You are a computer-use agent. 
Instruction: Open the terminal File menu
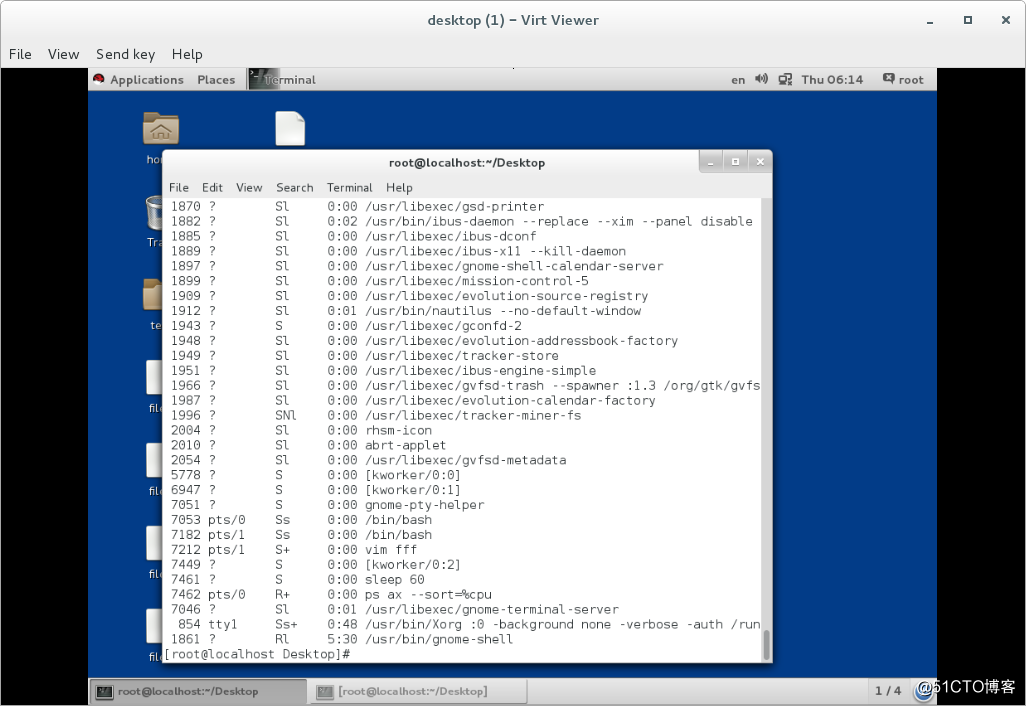coord(179,188)
